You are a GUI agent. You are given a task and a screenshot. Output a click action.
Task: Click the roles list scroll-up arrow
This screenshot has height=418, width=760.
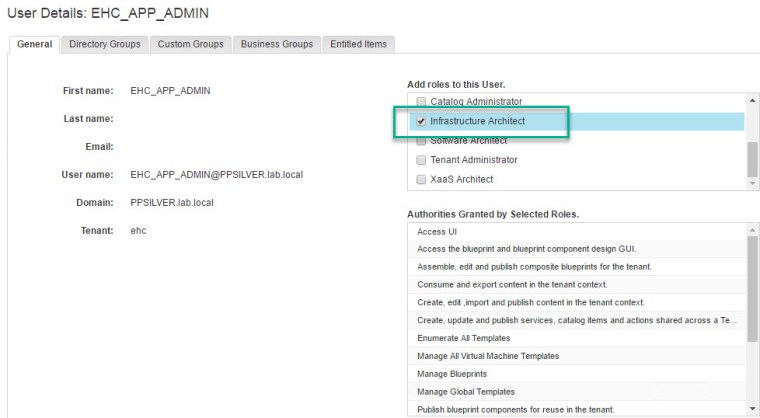[752, 100]
